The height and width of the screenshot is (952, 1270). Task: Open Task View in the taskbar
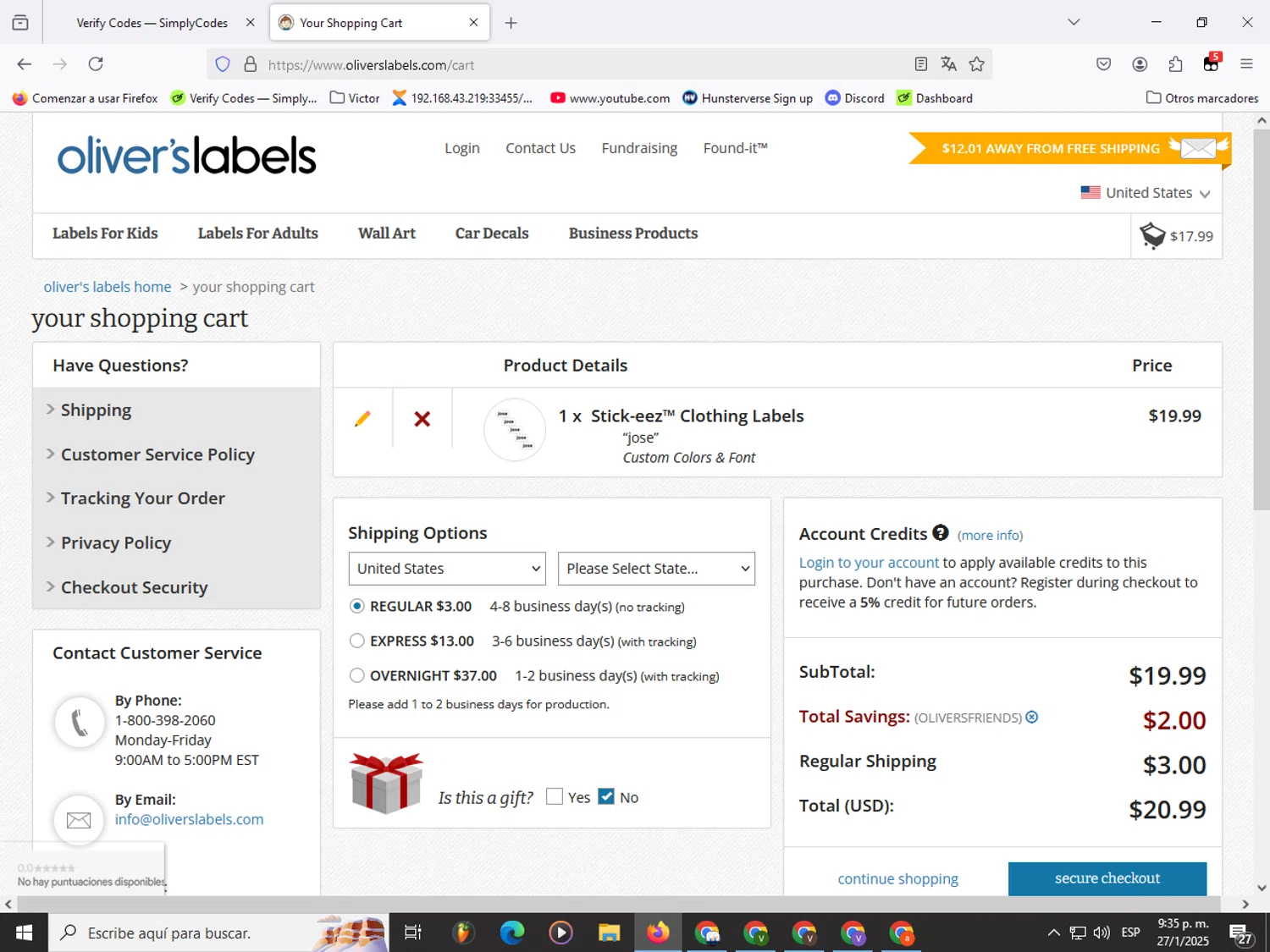click(x=413, y=933)
